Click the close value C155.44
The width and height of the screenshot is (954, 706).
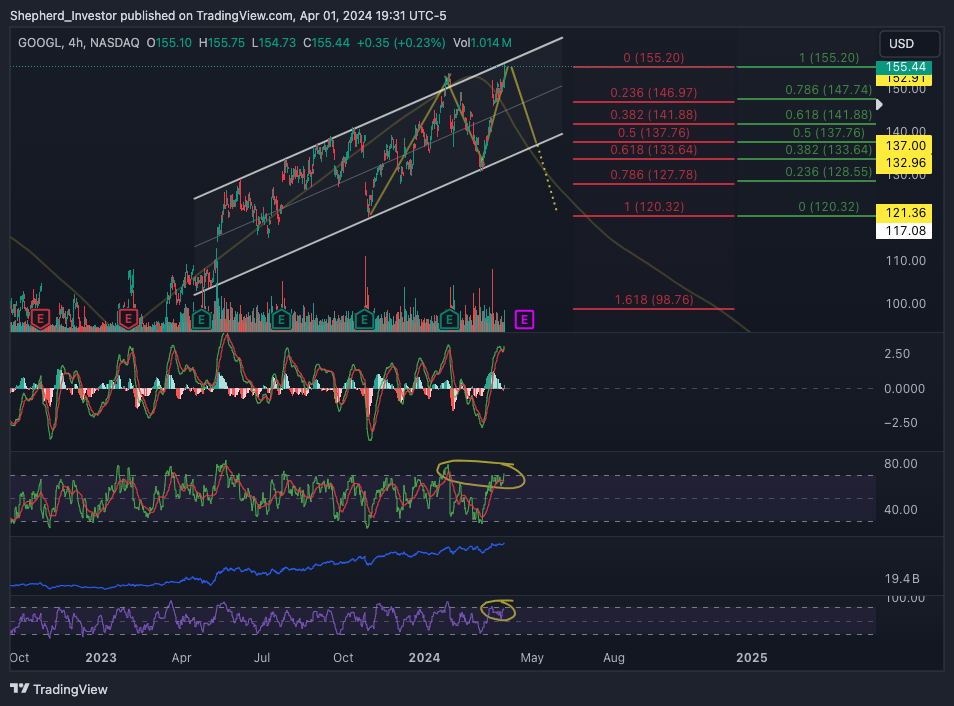tap(327, 43)
